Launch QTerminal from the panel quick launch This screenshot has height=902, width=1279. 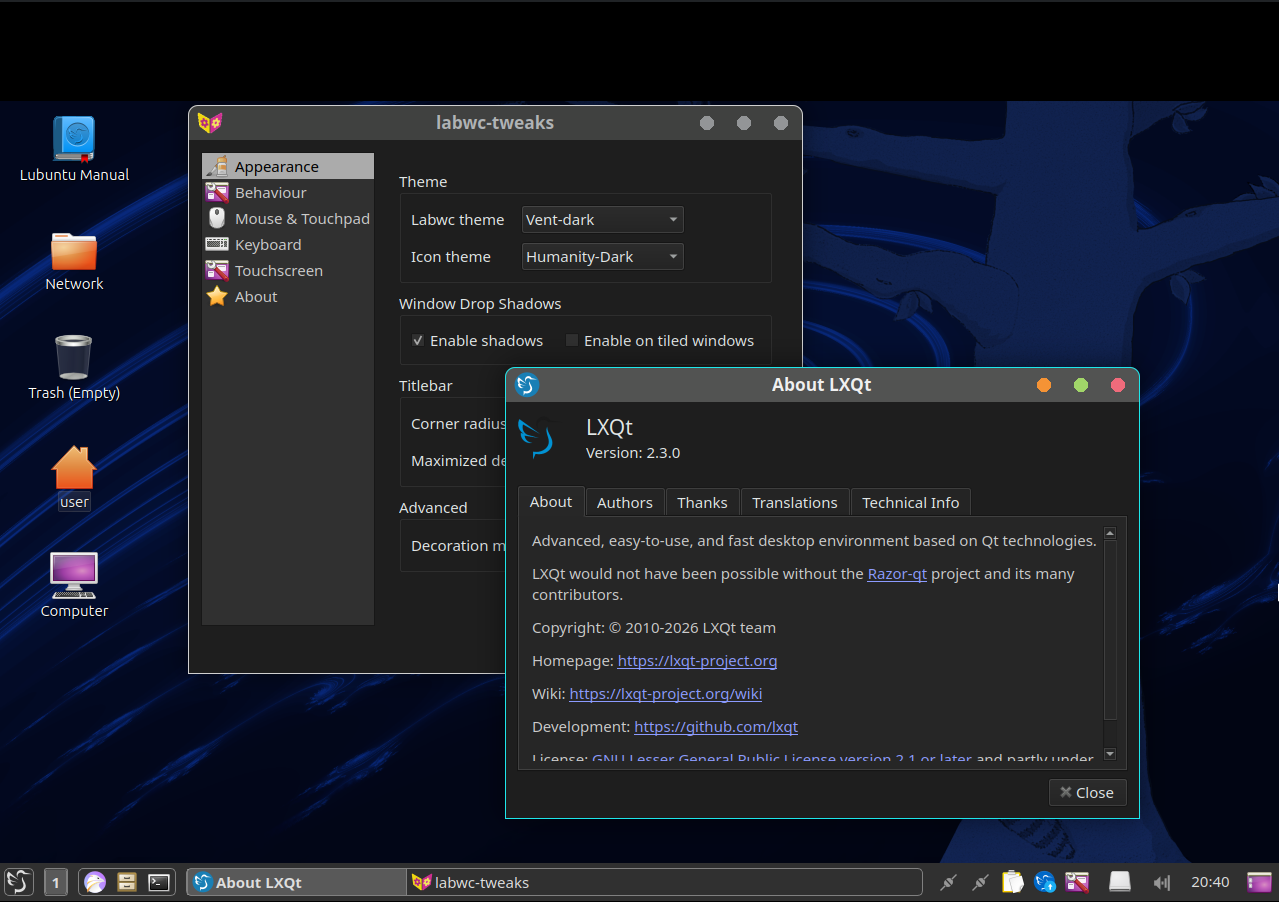tap(158, 882)
